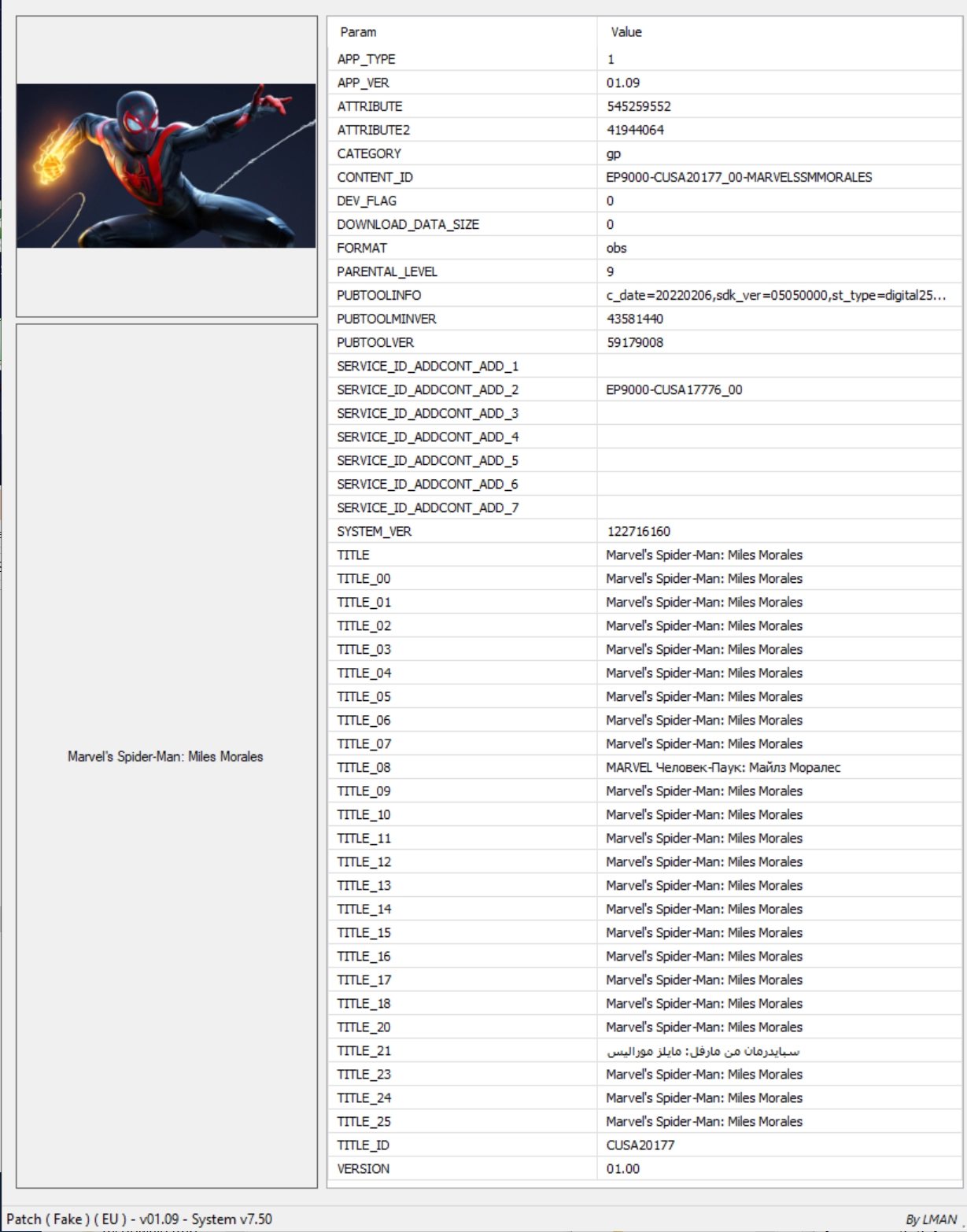
Task: Click the game title label in left panel
Action: coord(165,757)
